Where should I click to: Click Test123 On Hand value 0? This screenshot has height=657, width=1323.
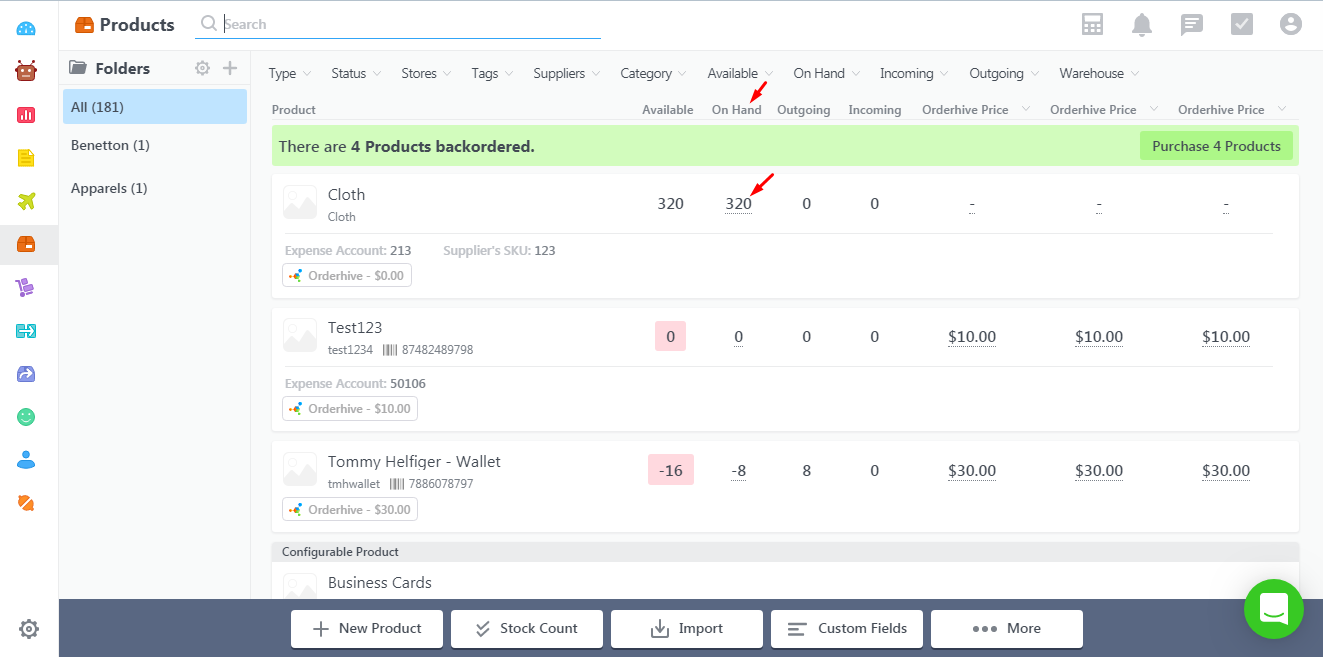[739, 338]
